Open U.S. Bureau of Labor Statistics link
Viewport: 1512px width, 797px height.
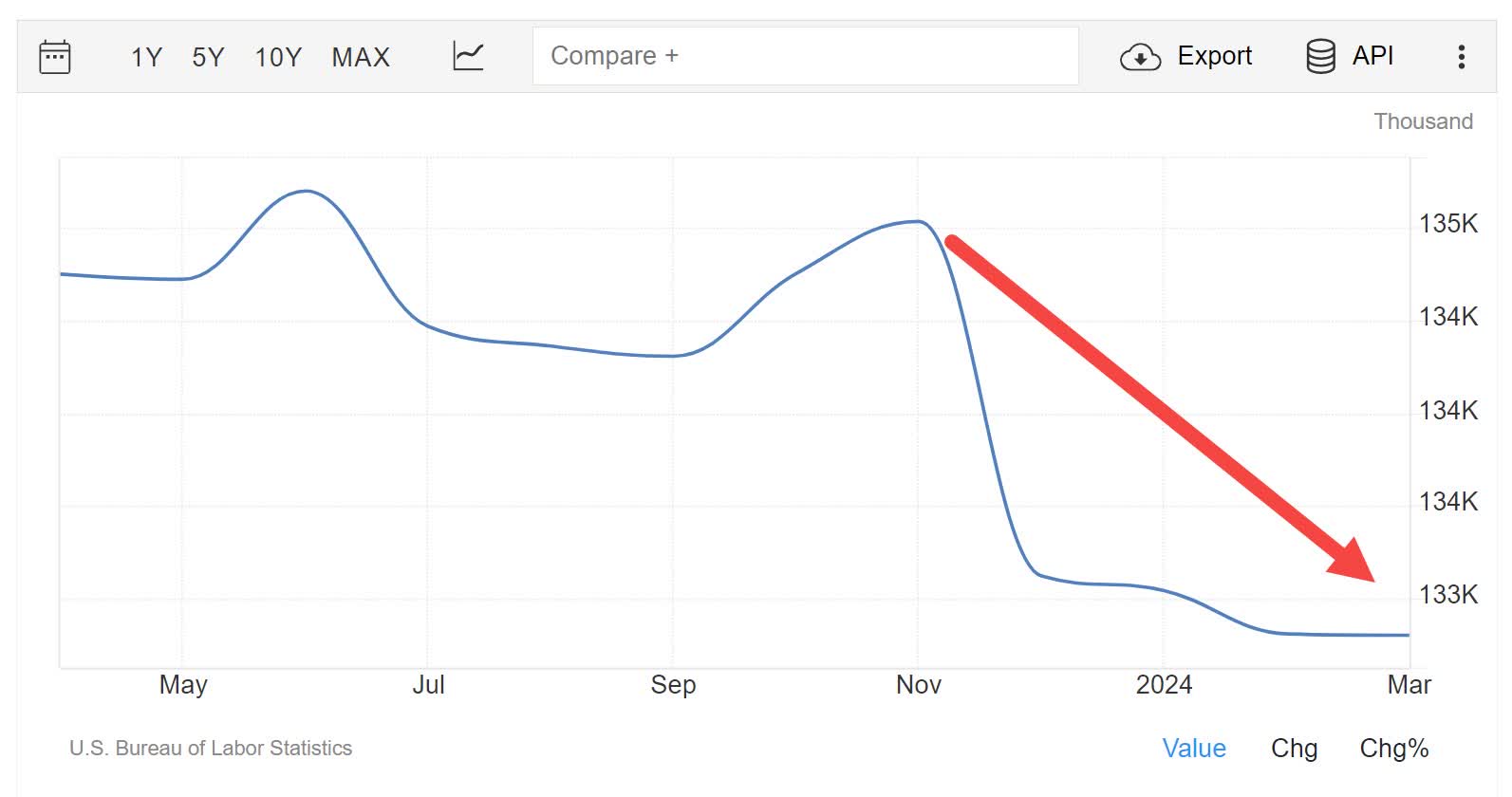click(x=211, y=748)
